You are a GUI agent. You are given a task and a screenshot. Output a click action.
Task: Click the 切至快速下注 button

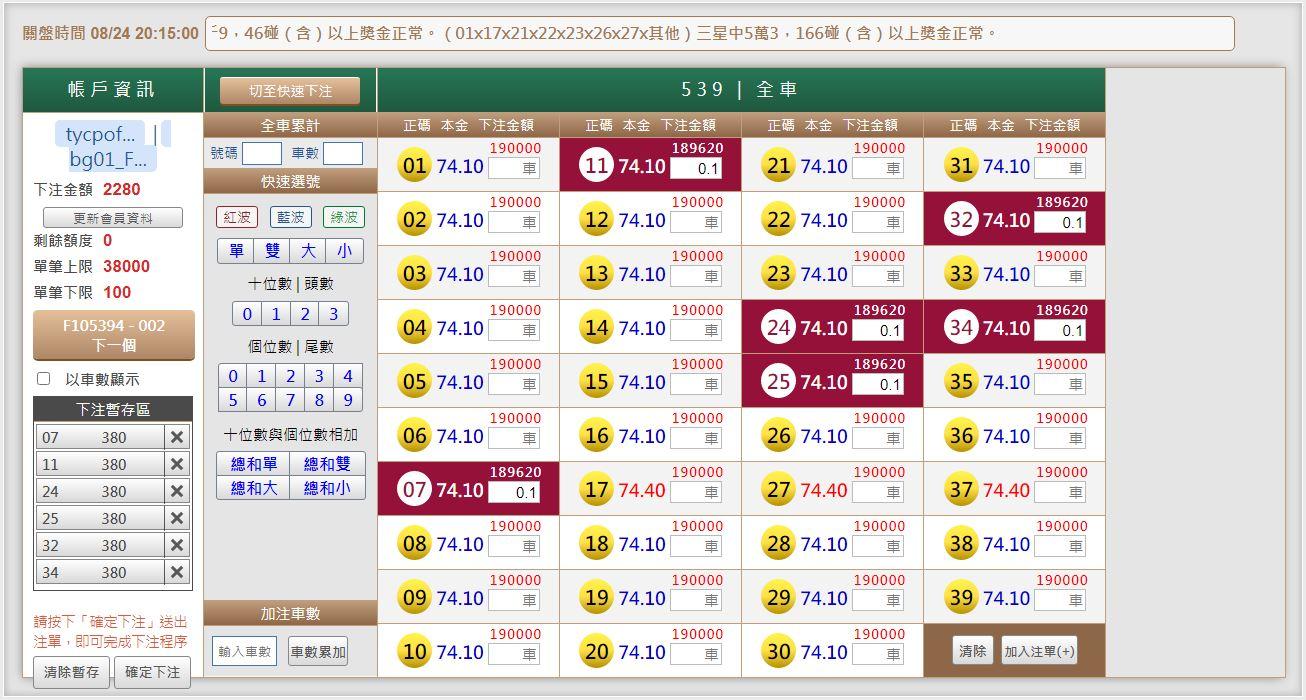pyautogui.click(x=290, y=91)
